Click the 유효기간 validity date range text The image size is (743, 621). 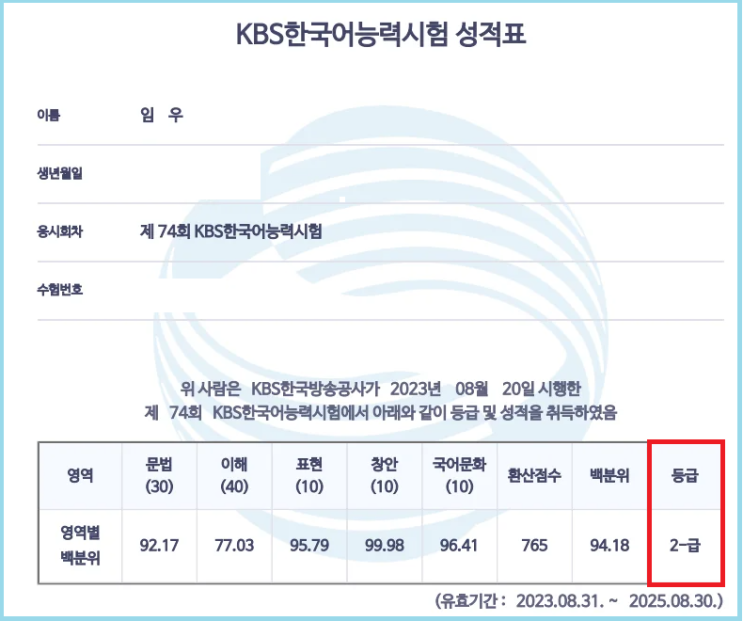[579, 601]
